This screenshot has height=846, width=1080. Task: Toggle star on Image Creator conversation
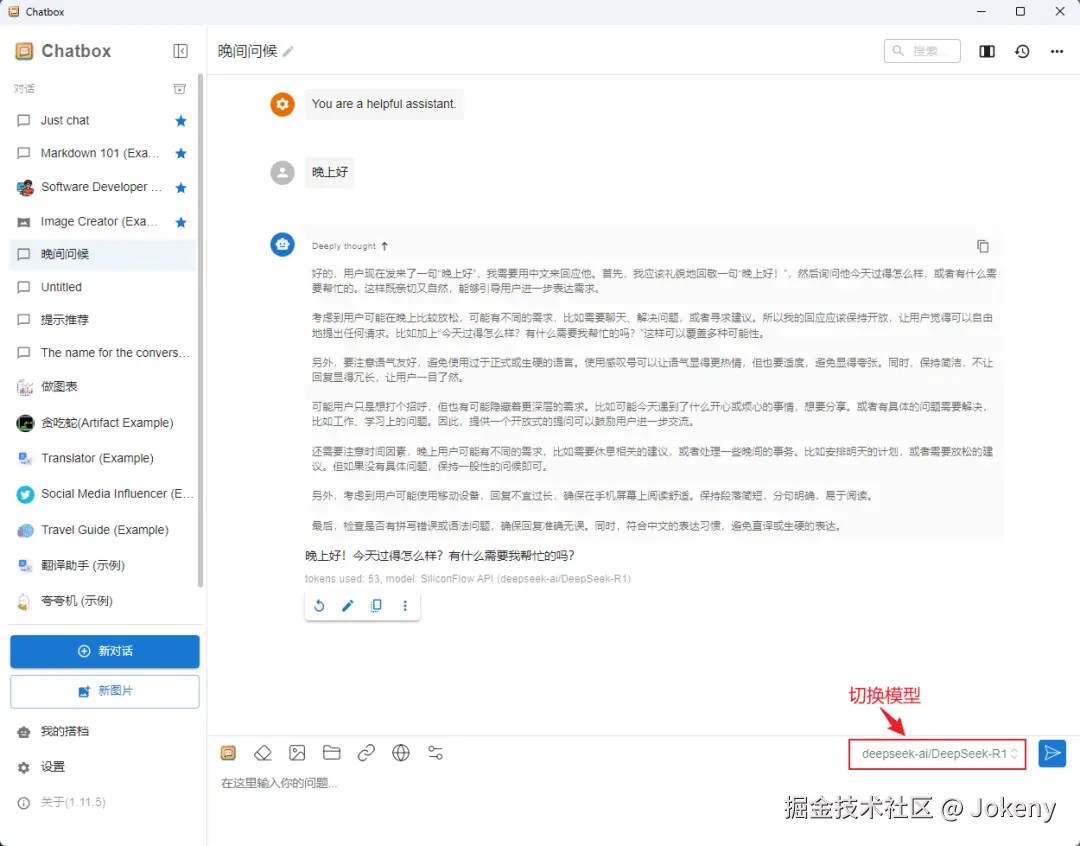(x=181, y=222)
